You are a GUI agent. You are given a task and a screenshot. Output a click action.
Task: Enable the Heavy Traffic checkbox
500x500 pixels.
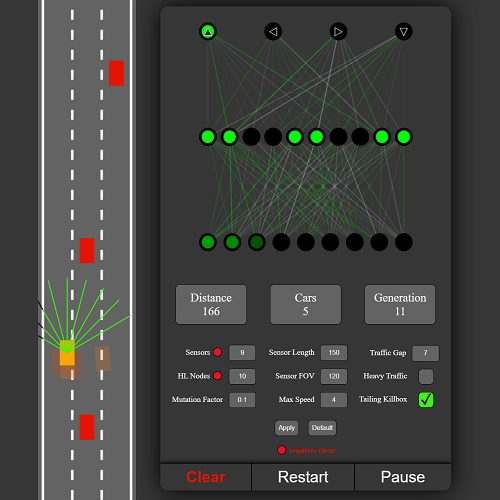tap(426, 376)
